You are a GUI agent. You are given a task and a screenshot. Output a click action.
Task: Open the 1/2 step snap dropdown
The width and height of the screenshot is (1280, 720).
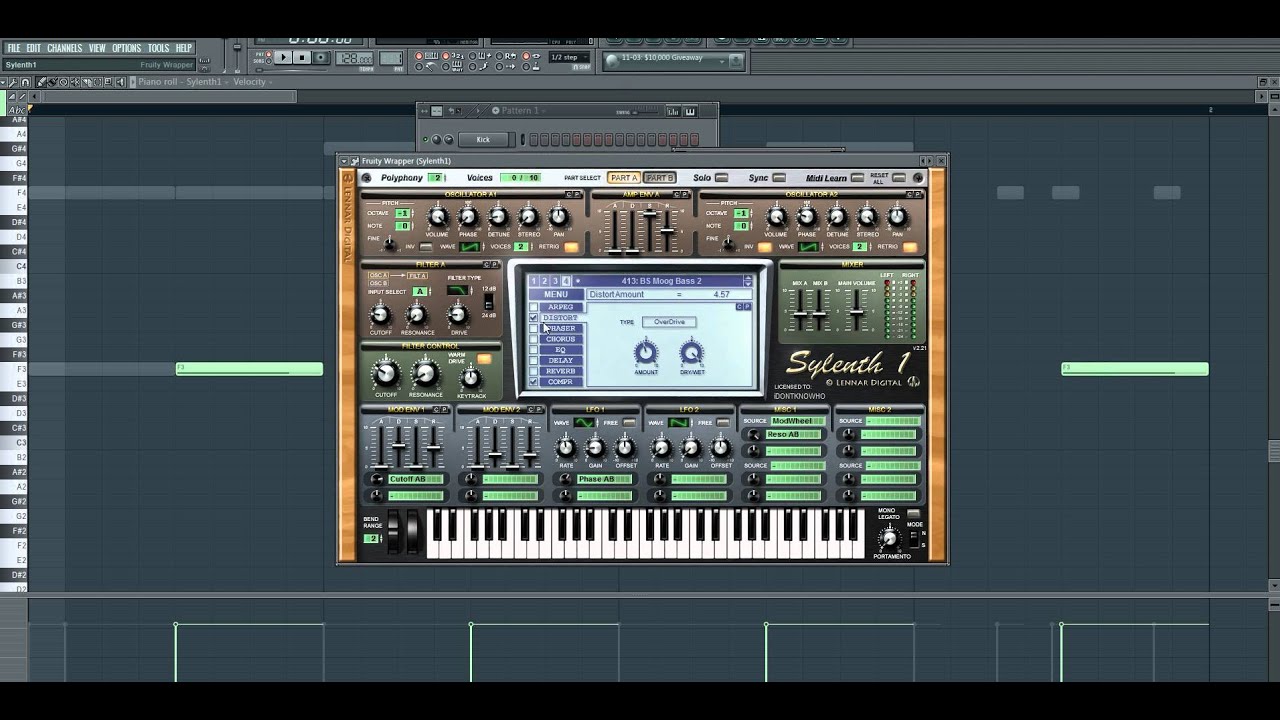[x=567, y=58]
